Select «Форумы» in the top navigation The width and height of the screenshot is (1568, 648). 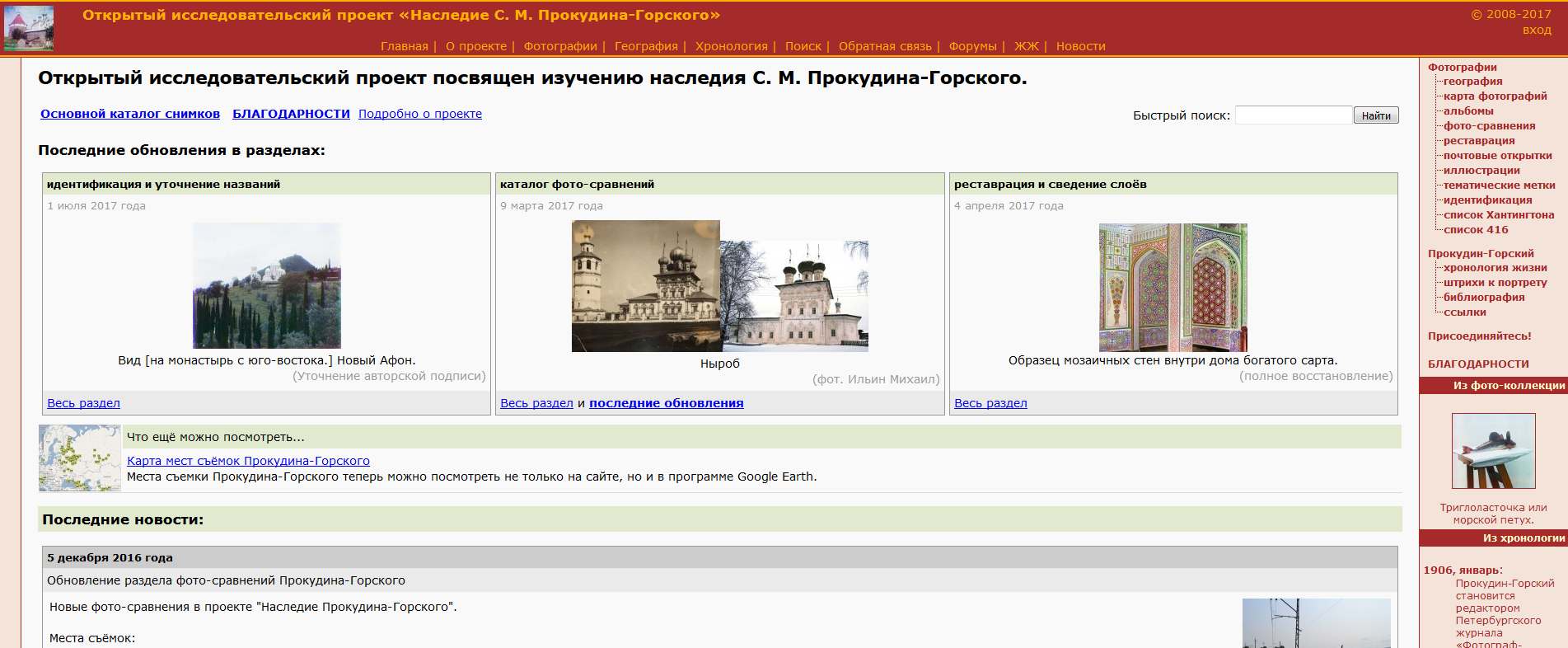(x=972, y=46)
